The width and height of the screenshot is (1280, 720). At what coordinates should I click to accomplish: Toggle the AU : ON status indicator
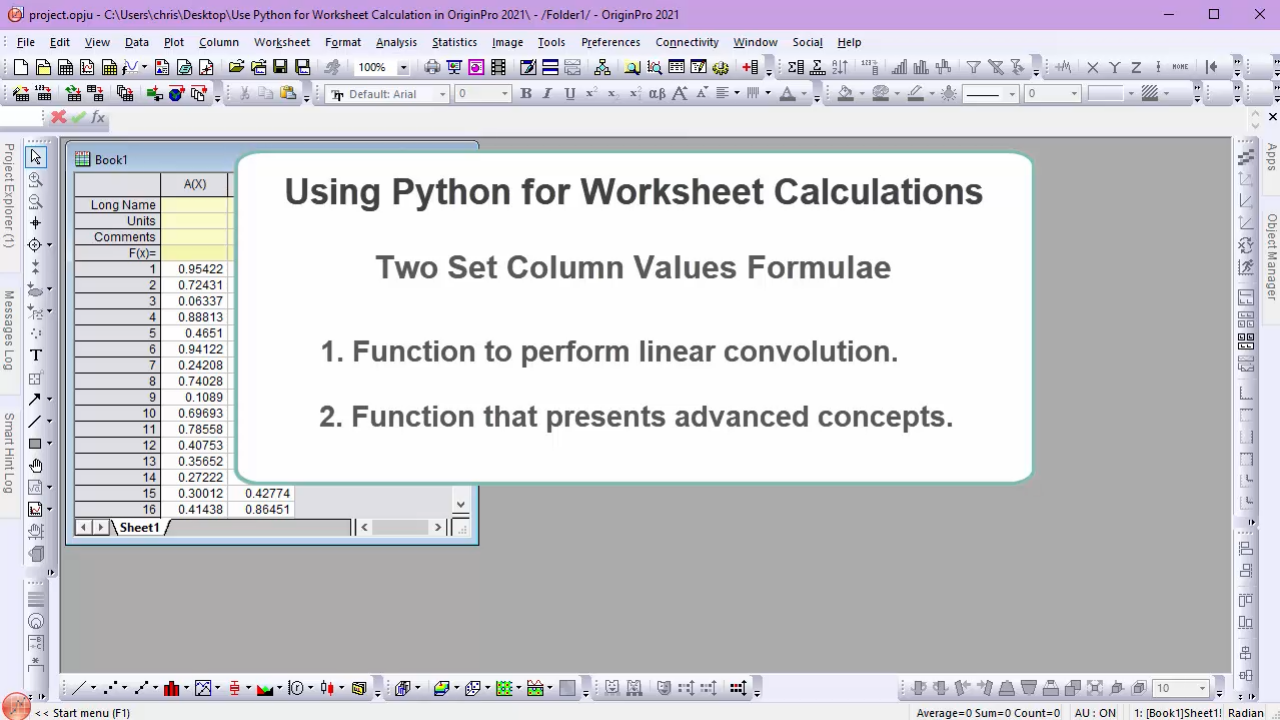[1095, 713]
